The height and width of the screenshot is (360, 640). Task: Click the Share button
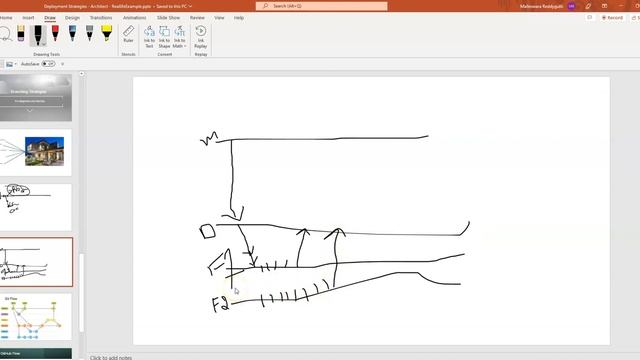(x=635, y=18)
